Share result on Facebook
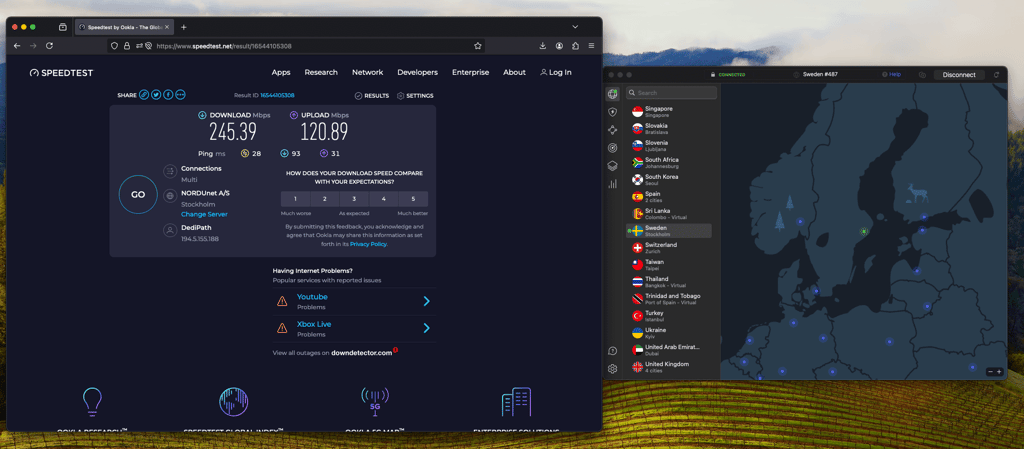This screenshot has height=449, width=1024. (168, 95)
